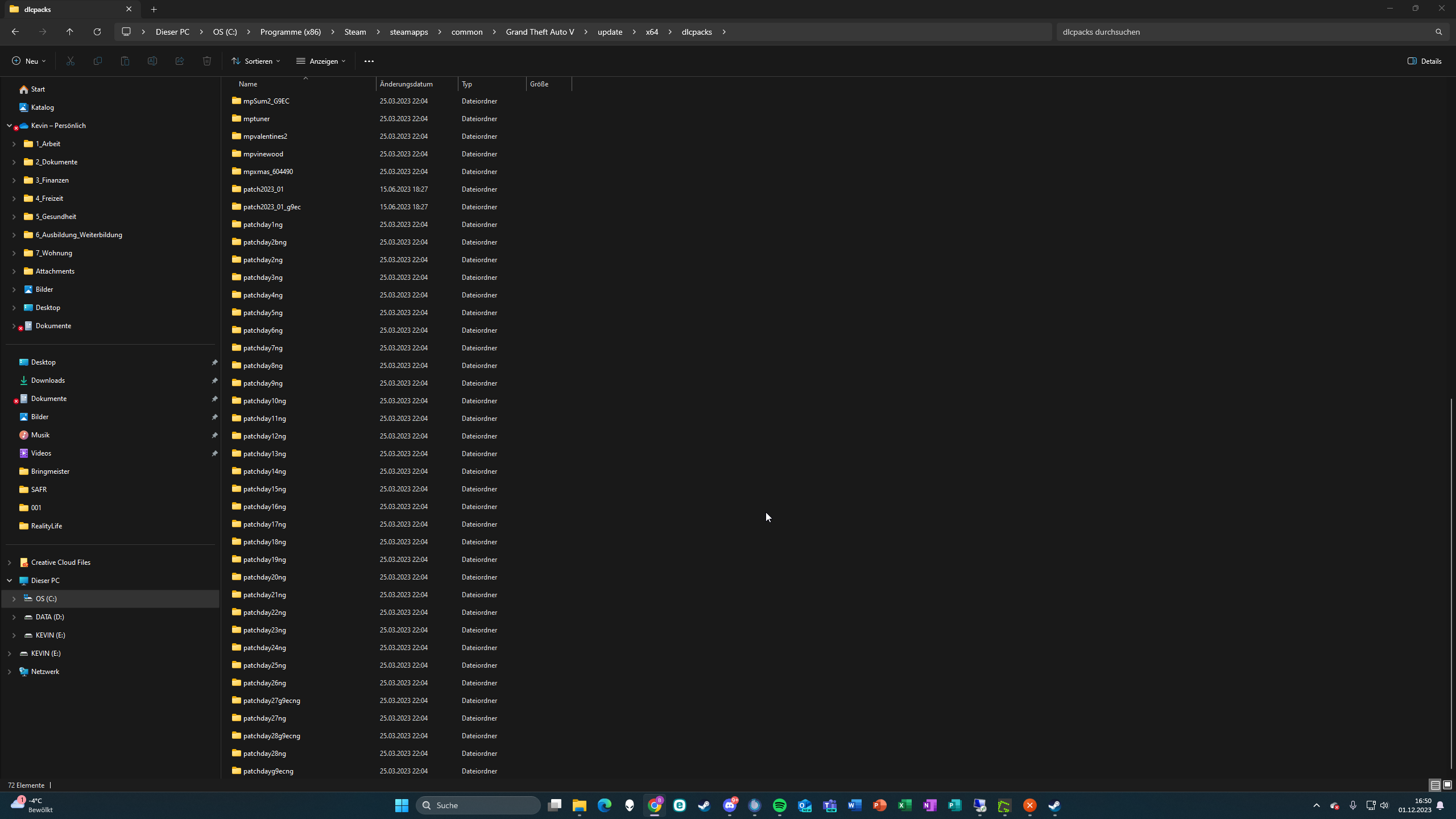Image resolution: width=1456 pixels, height=819 pixels.
Task: Click the Share icon in toolbar
Action: pyautogui.click(x=180, y=61)
